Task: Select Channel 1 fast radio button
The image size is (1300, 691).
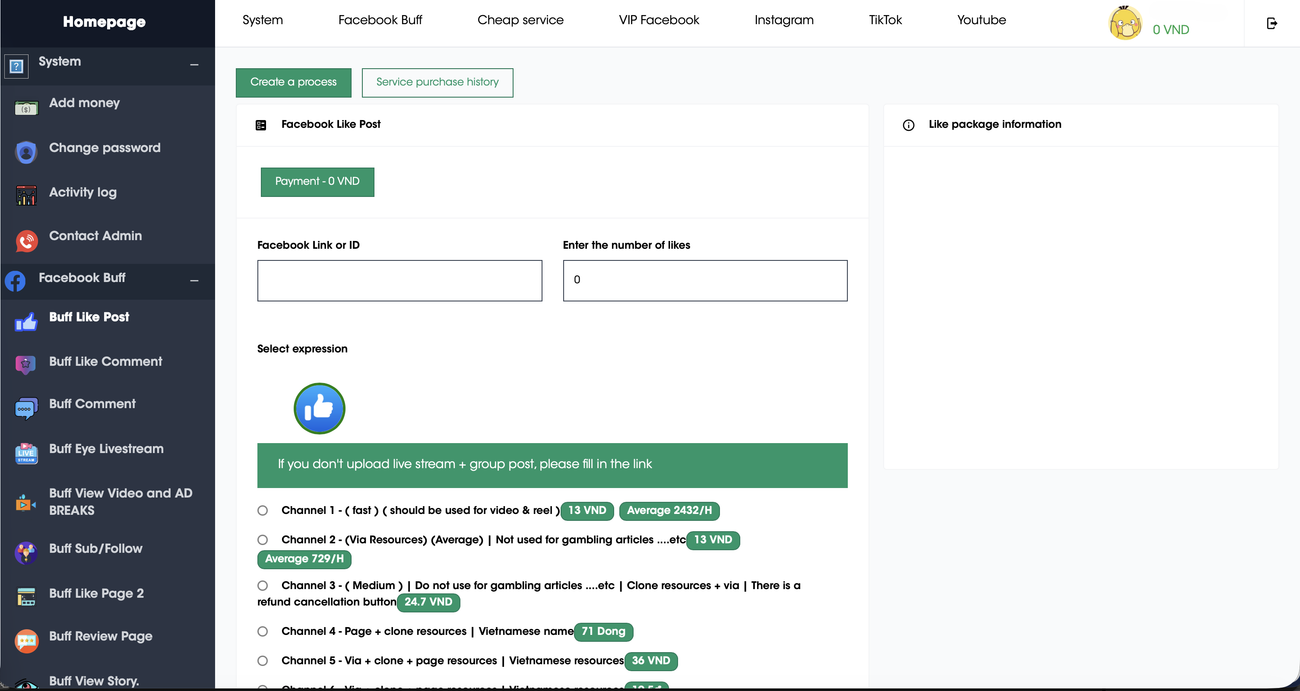Action: [263, 510]
